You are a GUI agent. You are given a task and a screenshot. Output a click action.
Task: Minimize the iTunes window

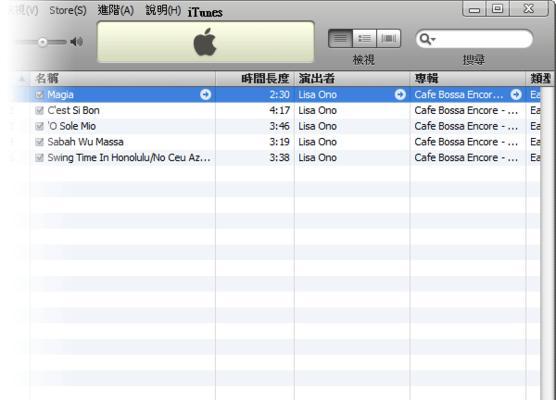(x=474, y=9)
